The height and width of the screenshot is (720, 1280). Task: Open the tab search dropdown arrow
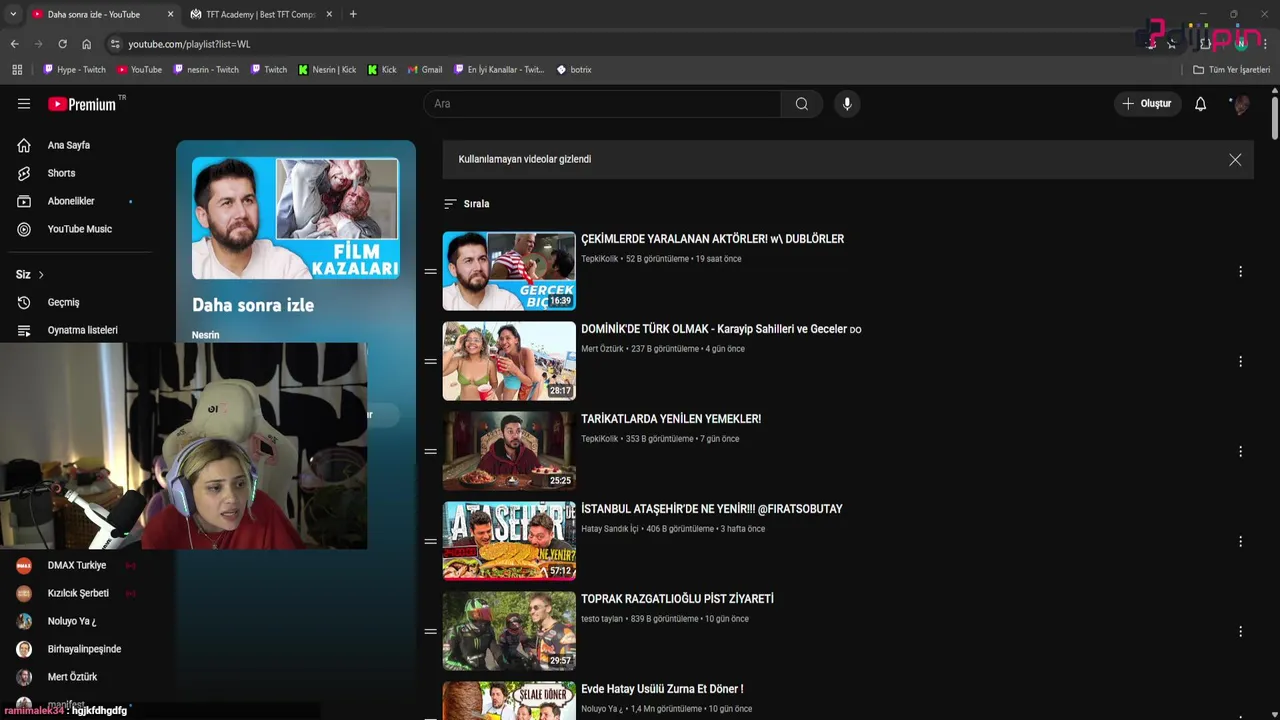13,14
